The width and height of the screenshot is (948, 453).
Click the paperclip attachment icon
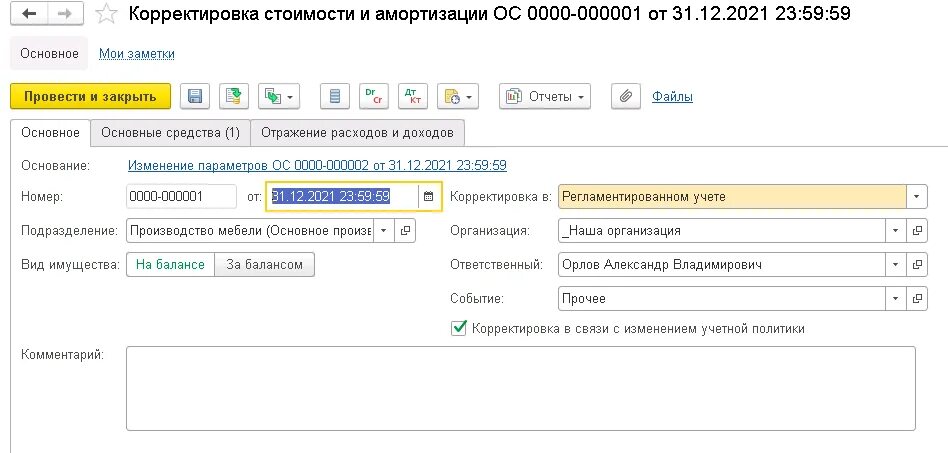click(626, 96)
